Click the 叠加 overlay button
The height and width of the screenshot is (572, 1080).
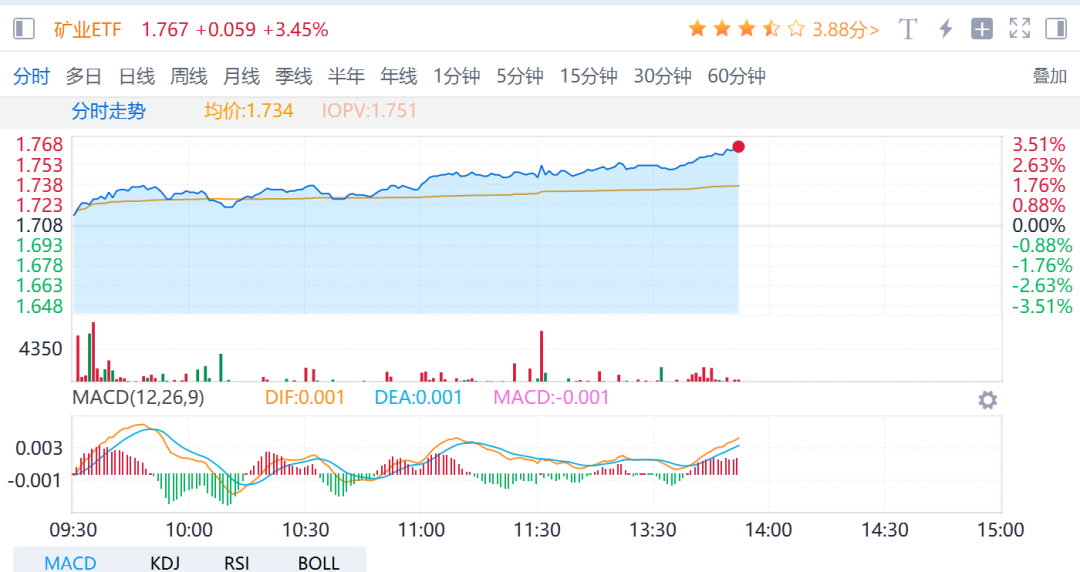point(1050,76)
